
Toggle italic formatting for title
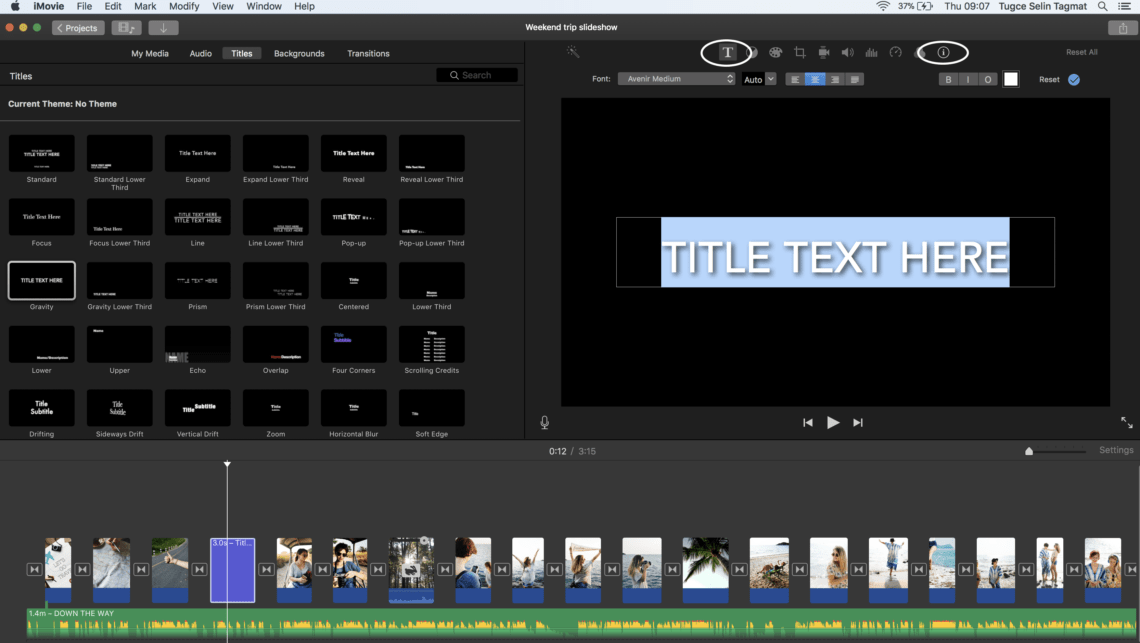(x=968, y=79)
